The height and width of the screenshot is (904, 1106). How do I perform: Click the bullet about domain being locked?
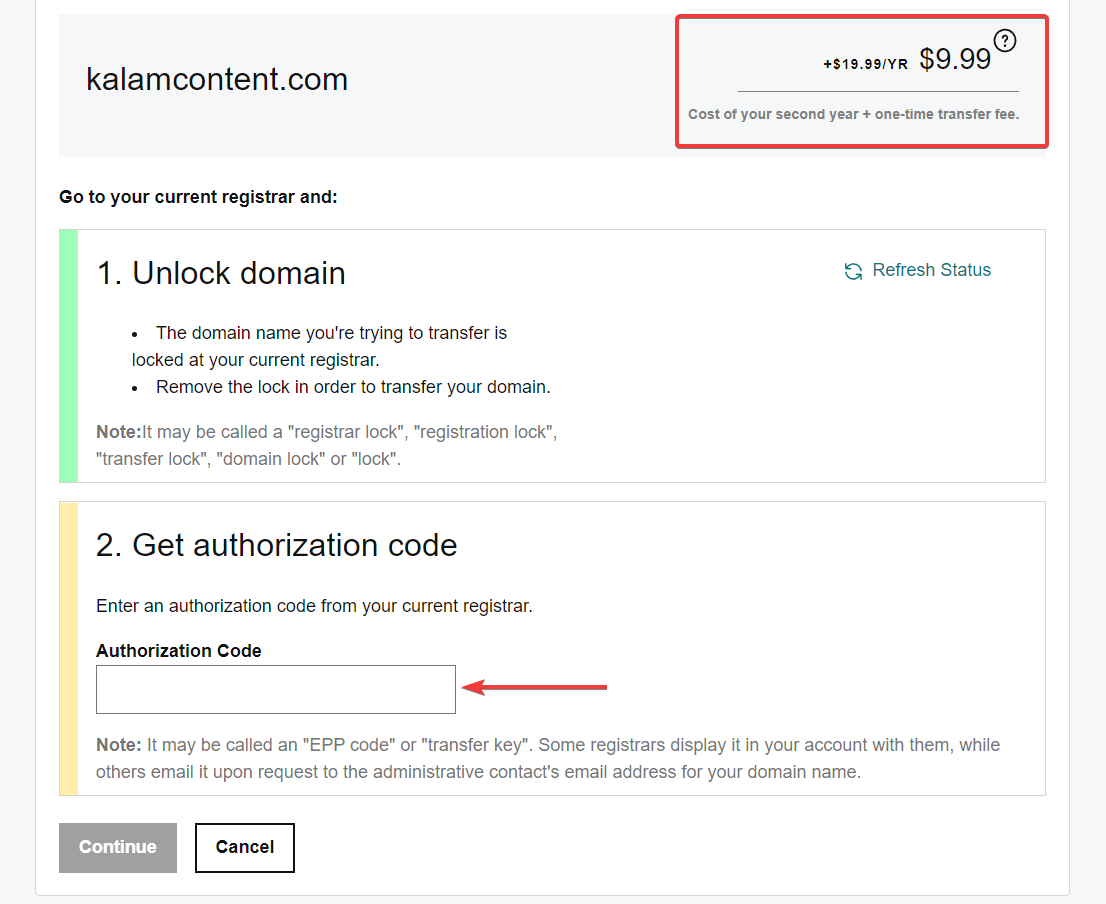tap(320, 345)
